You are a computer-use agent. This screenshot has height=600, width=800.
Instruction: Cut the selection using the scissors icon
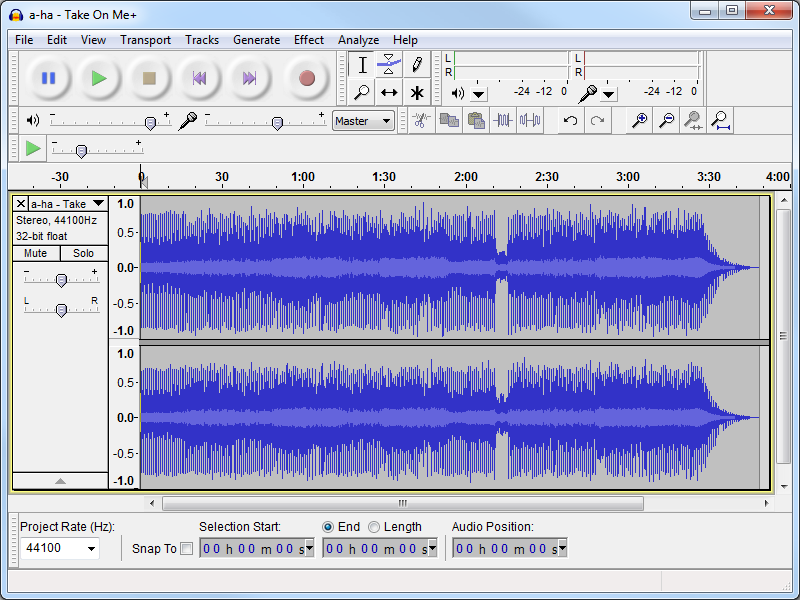pyautogui.click(x=420, y=120)
